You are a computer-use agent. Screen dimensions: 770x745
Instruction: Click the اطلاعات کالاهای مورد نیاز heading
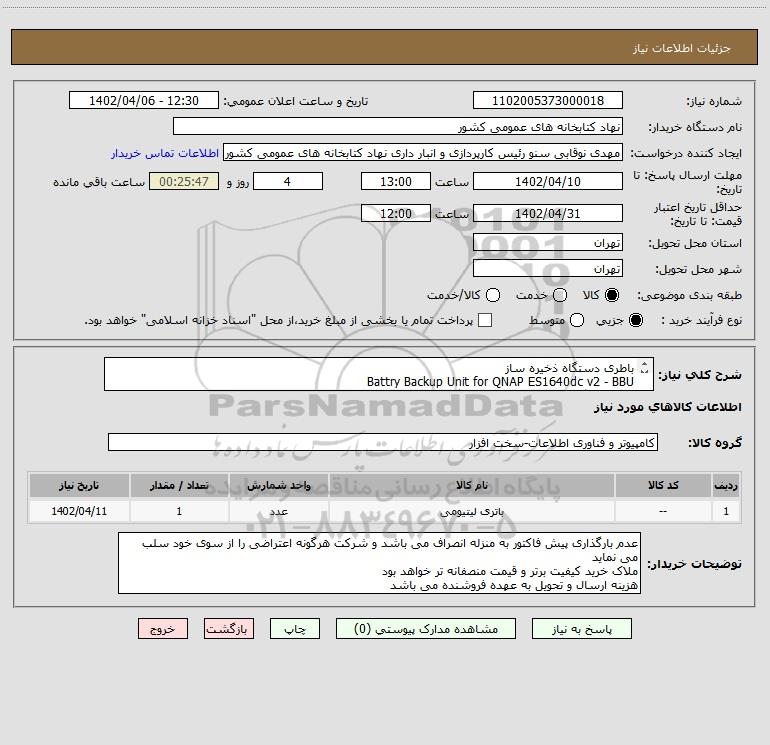667,407
